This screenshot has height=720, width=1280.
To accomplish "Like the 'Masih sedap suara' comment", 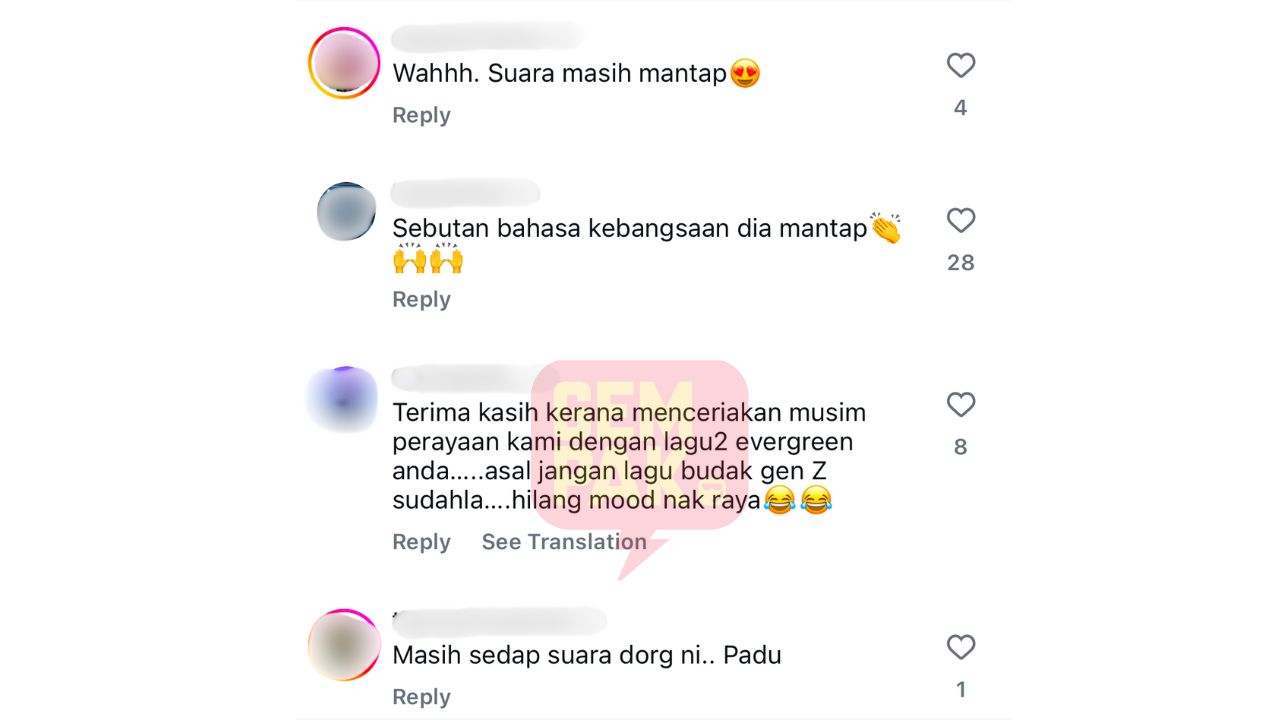I will (x=960, y=648).
